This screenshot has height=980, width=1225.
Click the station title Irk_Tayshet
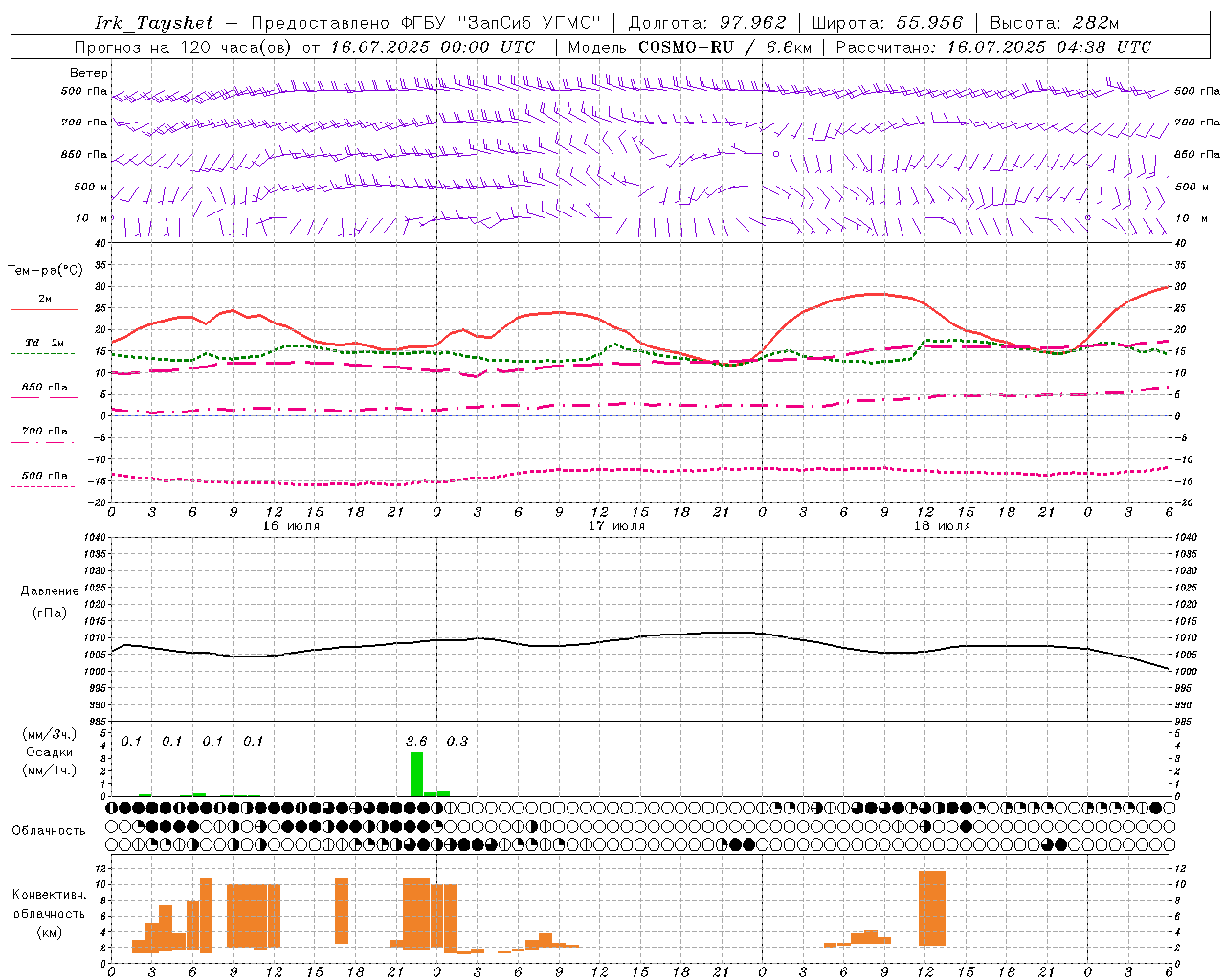click(x=154, y=23)
